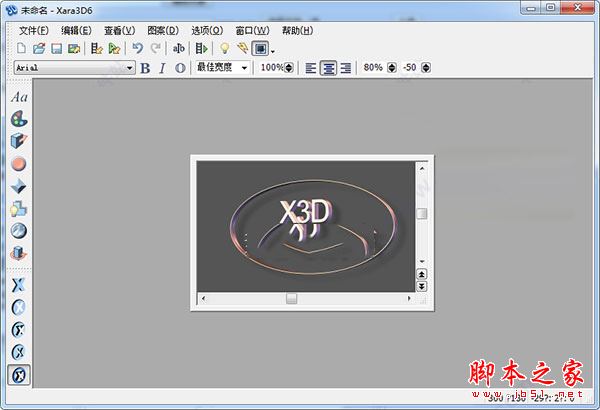Click the horizontal scrollbar thumb in preview

coord(292,298)
